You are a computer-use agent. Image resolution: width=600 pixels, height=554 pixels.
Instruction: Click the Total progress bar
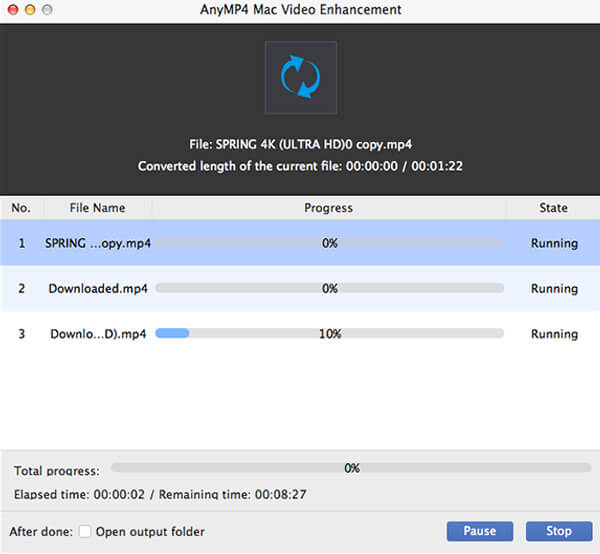351,467
